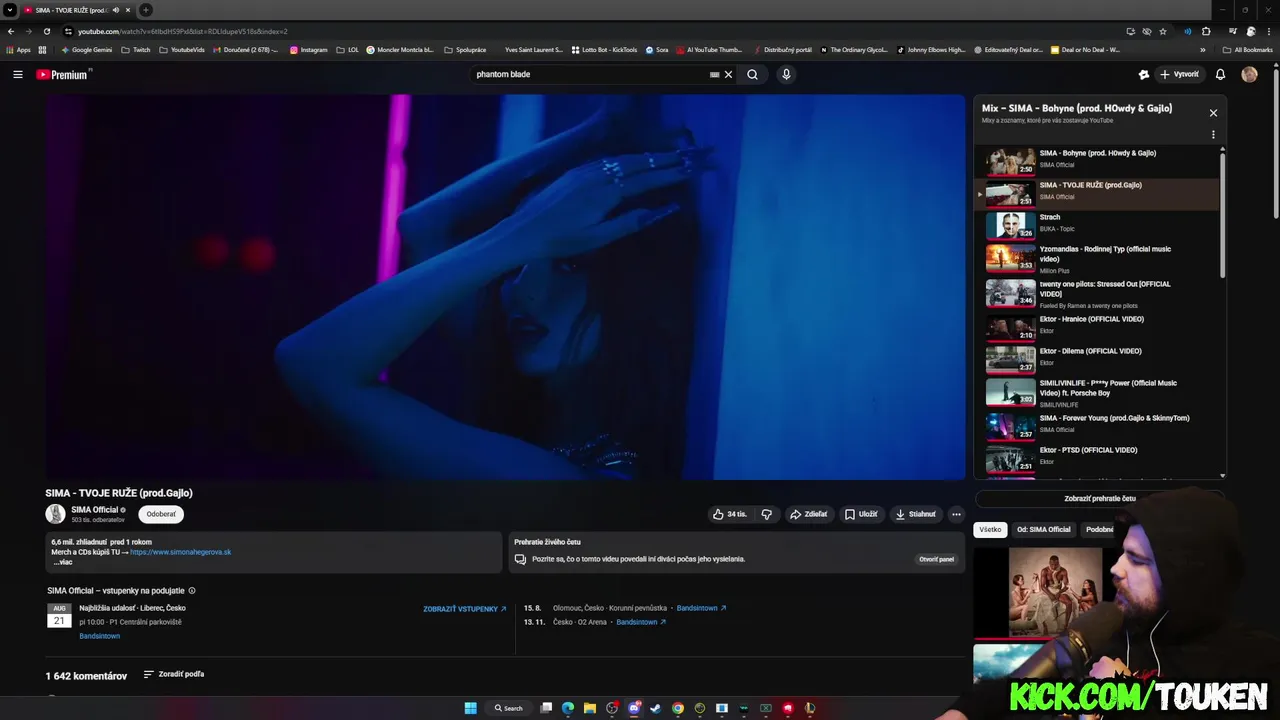Dislike the video with thumbs-down
Image resolution: width=1280 pixels, height=720 pixels.
click(766, 514)
